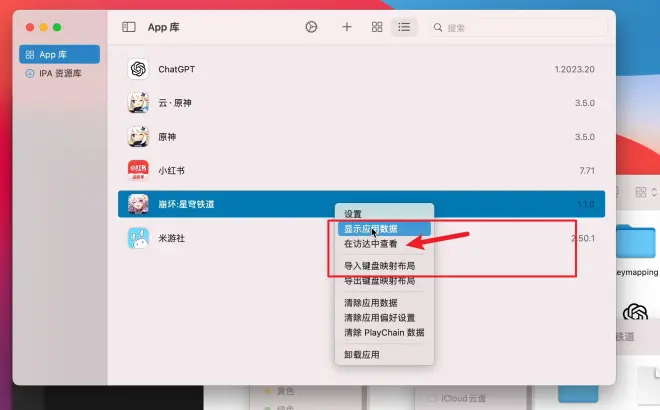Select 清除应用数据 in context menu

pyautogui.click(x=370, y=303)
